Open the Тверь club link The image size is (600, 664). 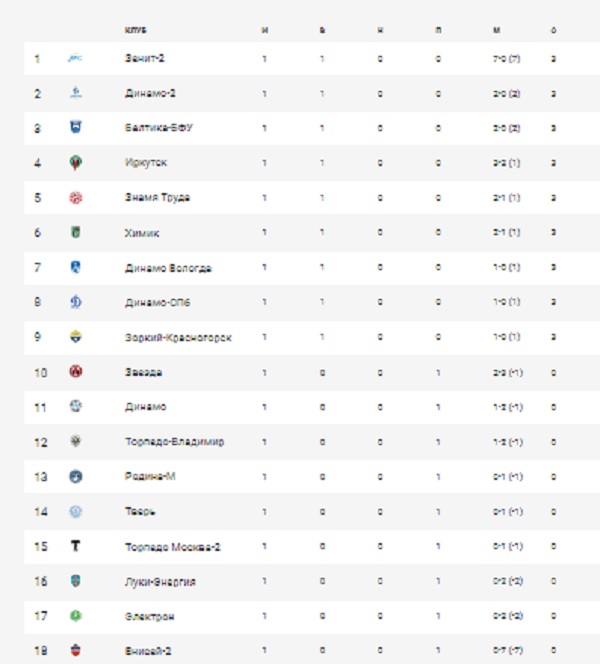pyautogui.click(x=140, y=512)
